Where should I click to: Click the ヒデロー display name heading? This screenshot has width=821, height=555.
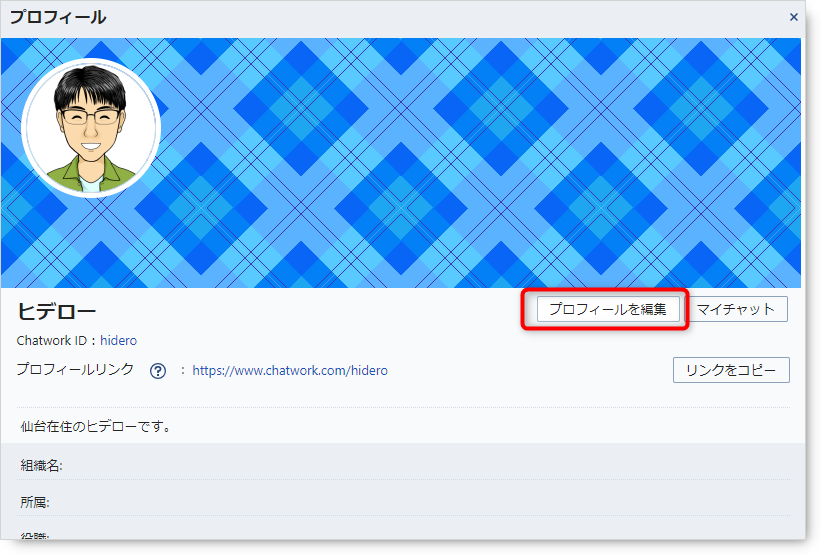(57, 311)
